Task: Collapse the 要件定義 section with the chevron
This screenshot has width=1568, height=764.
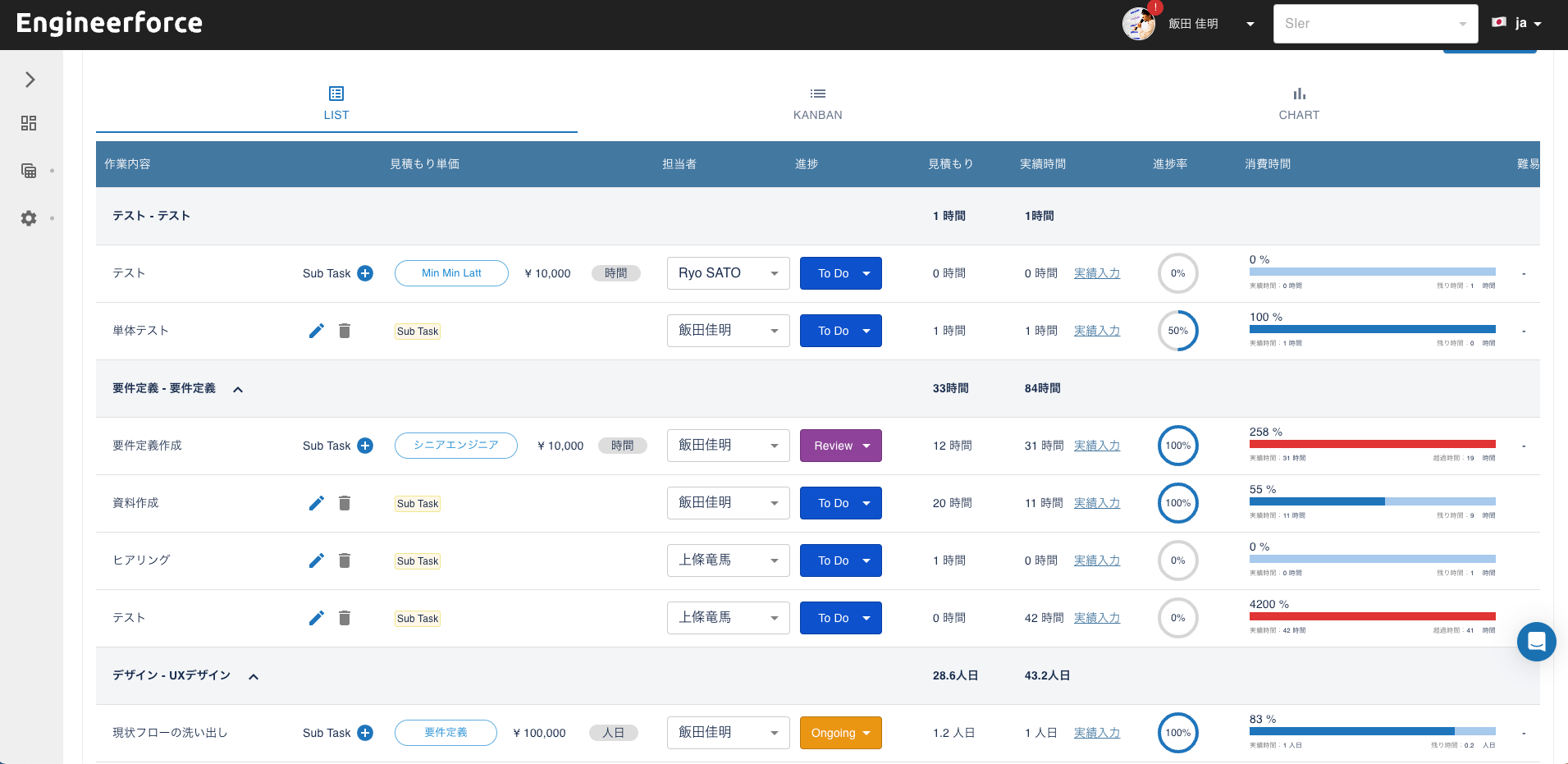Action: point(238,388)
